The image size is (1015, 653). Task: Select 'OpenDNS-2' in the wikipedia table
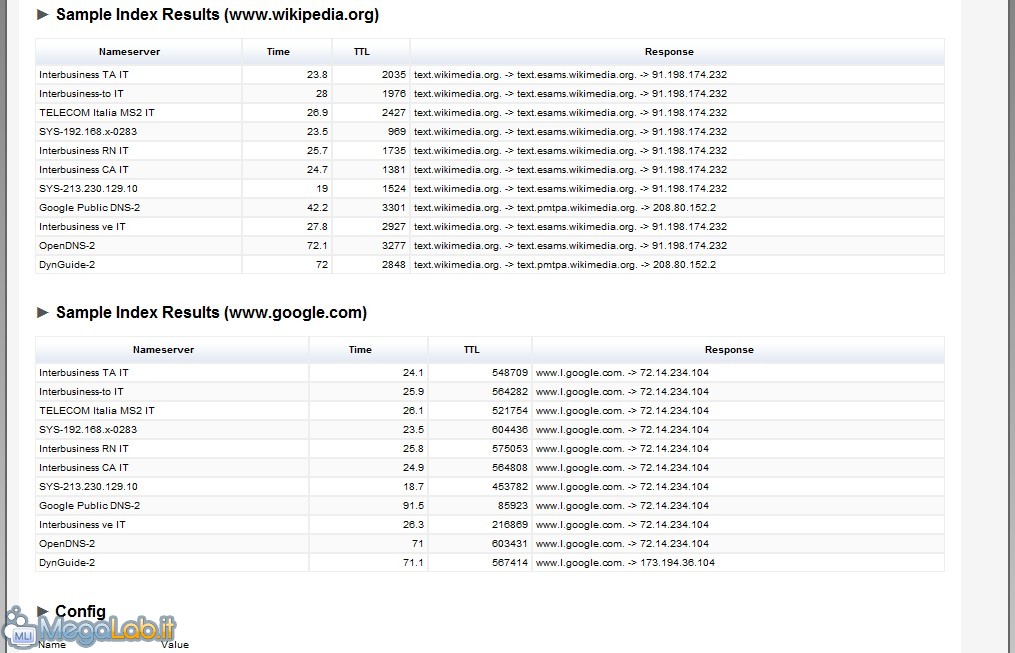[x=67, y=246]
